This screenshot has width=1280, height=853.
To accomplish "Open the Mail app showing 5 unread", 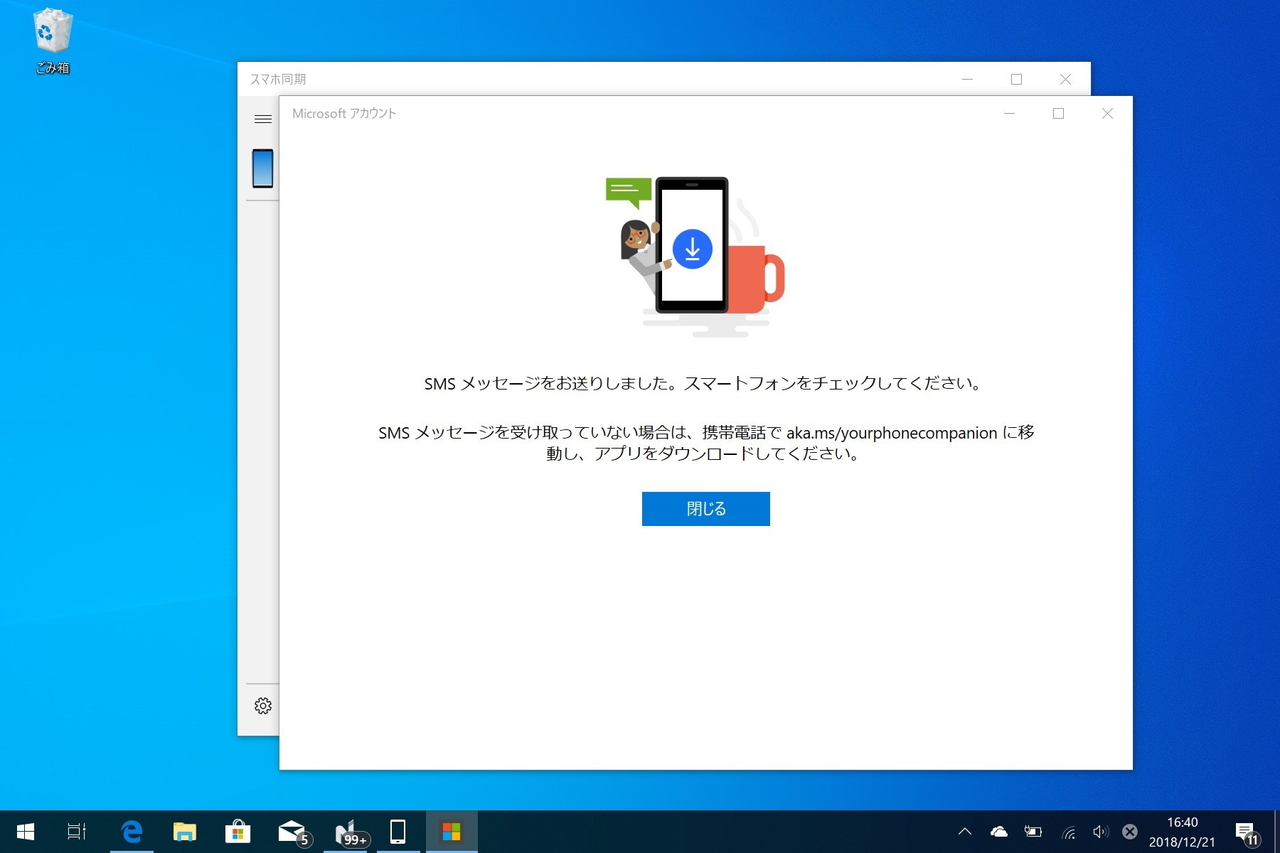I will (x=291, y=831).
